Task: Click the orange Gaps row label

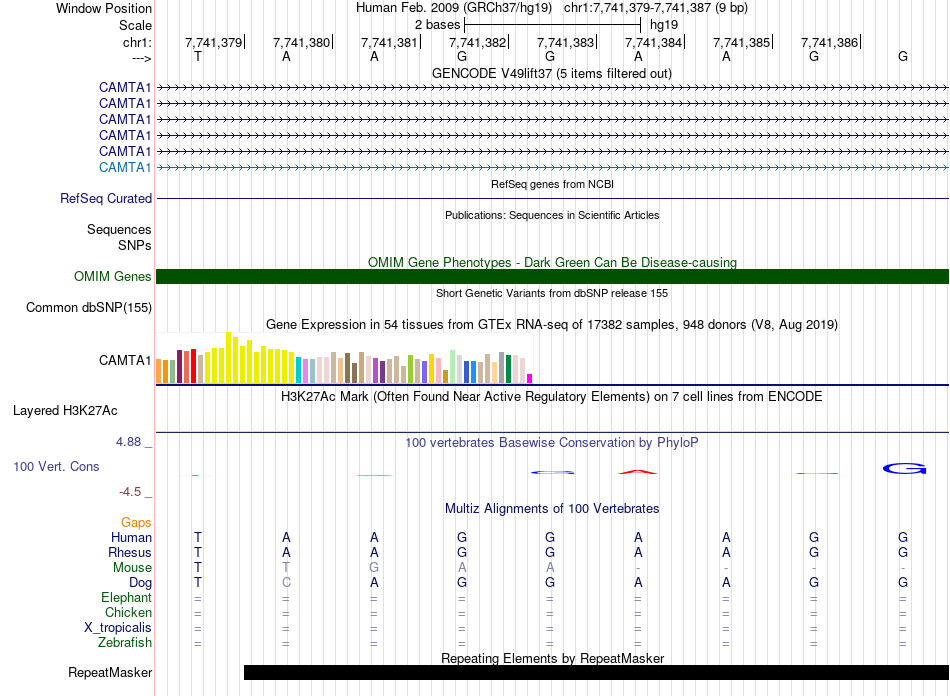Action: (136, 523)
